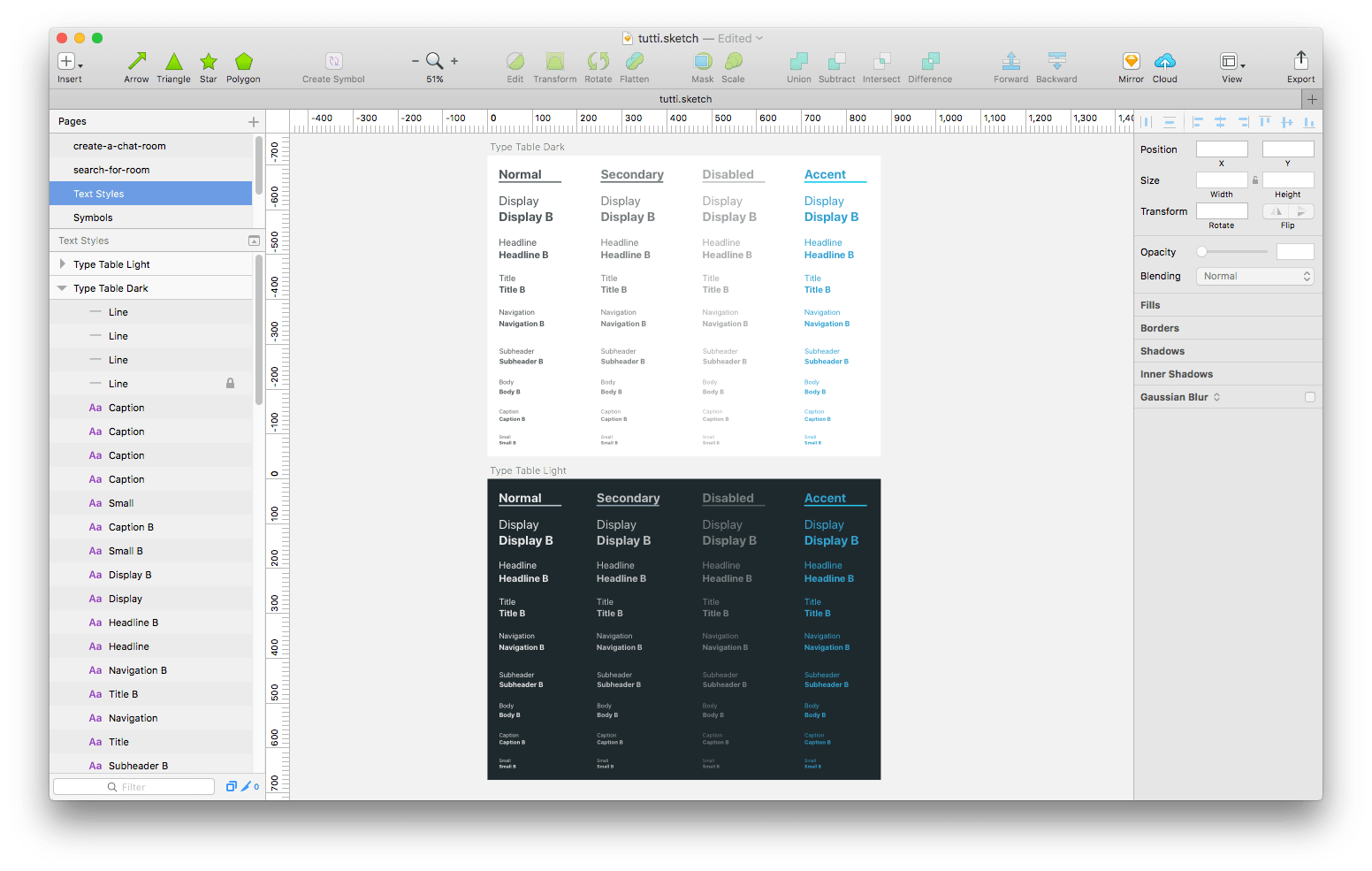This screenshot has height=871, width=1372.
Task: Open the View options menu
Action: coord(1232,61)
